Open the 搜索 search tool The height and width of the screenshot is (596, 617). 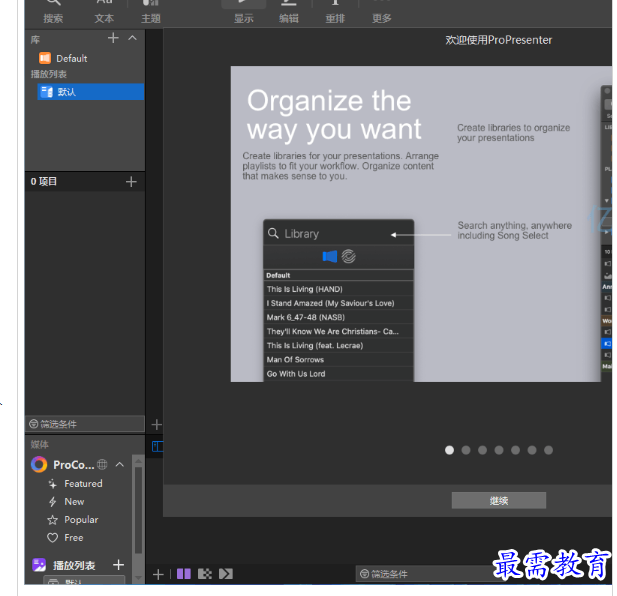click(53, 12)
